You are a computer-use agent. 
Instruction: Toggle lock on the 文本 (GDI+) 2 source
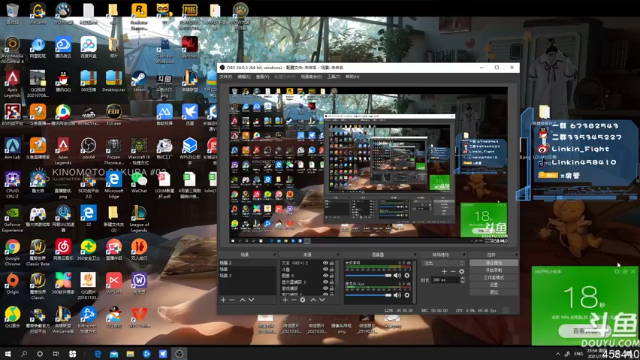point(332,263)
